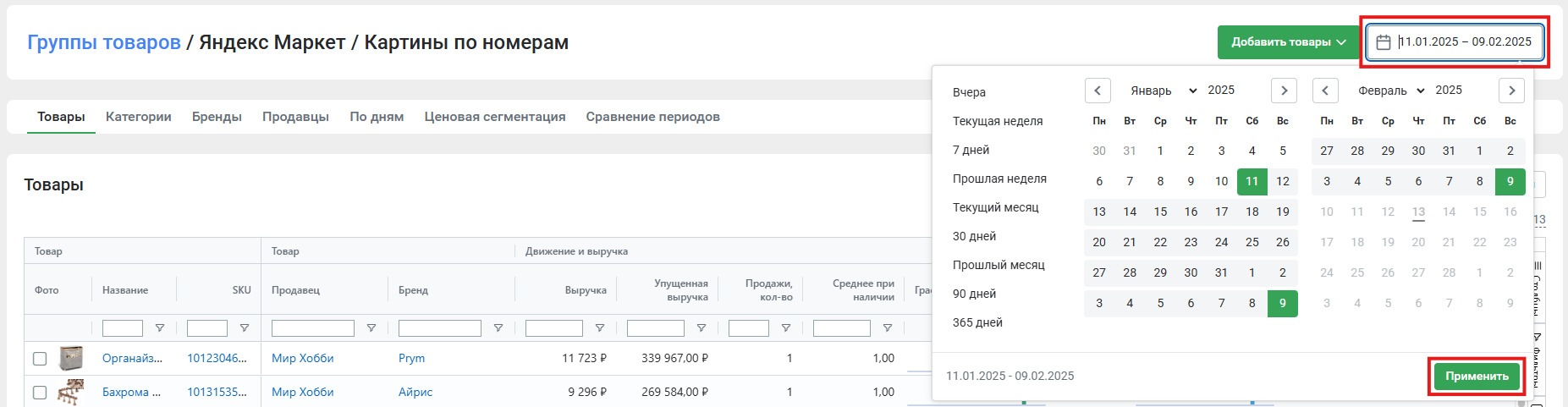Click revenue value 11 723 ₽
The width and height of the screenshot is (1568, 407).
(x=585, y=359)
